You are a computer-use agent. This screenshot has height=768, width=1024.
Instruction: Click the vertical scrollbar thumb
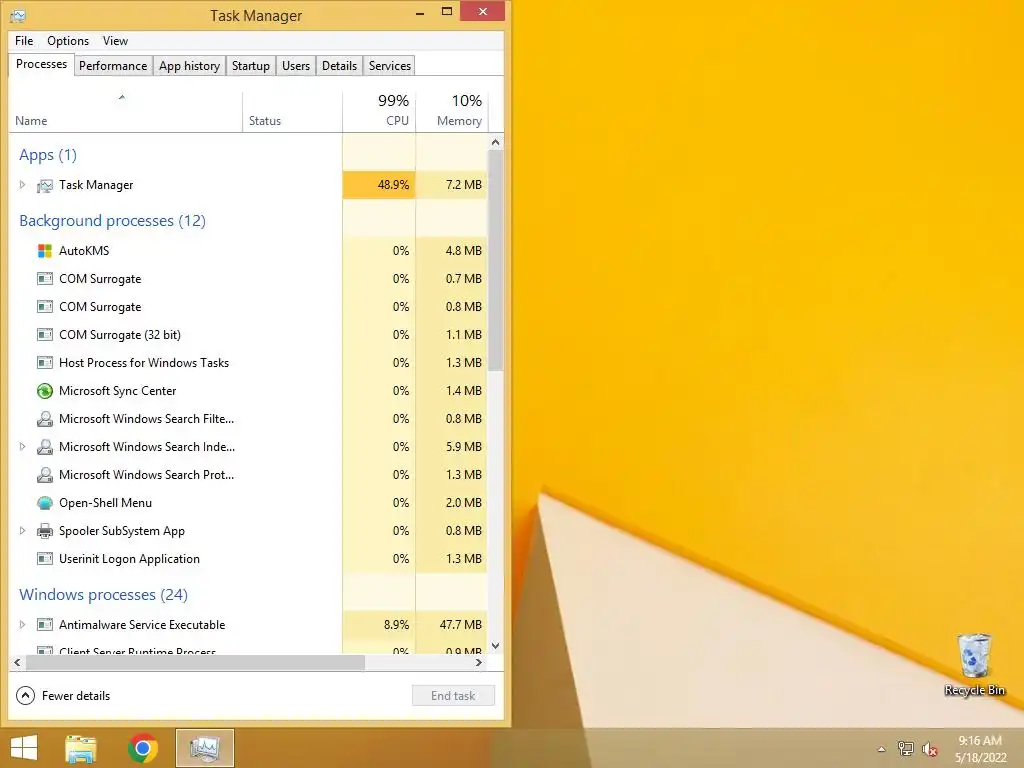click(x=496, y=261)
